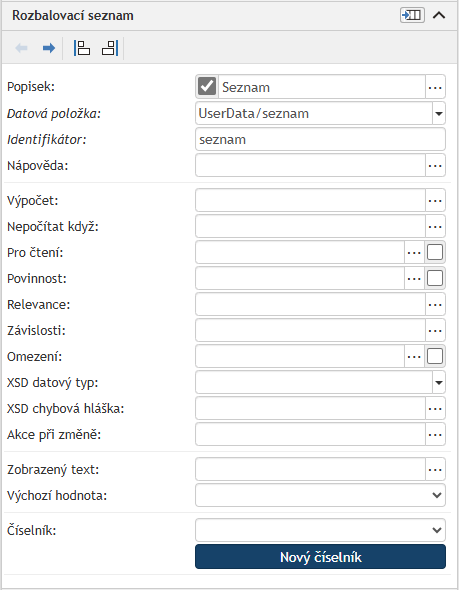Viewport: 459px width, 590px height.
Task: Open the Datová položka dropdown
Action: tap(439, 113)
